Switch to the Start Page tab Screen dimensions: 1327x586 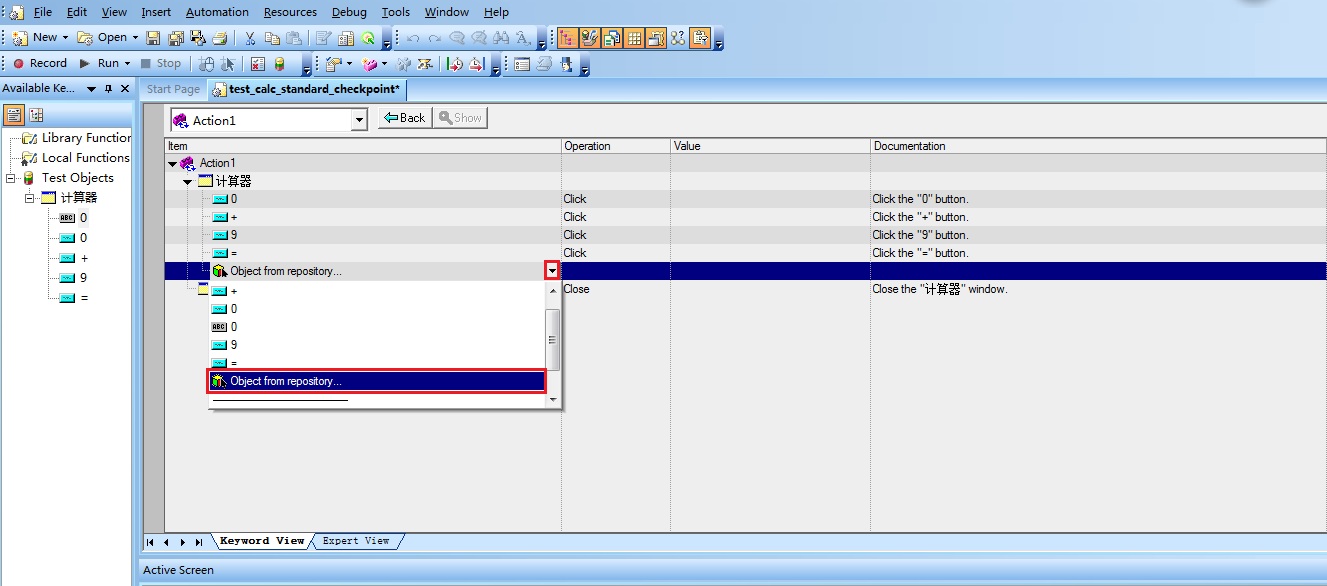pyautogui.click(x=173, y=89)
